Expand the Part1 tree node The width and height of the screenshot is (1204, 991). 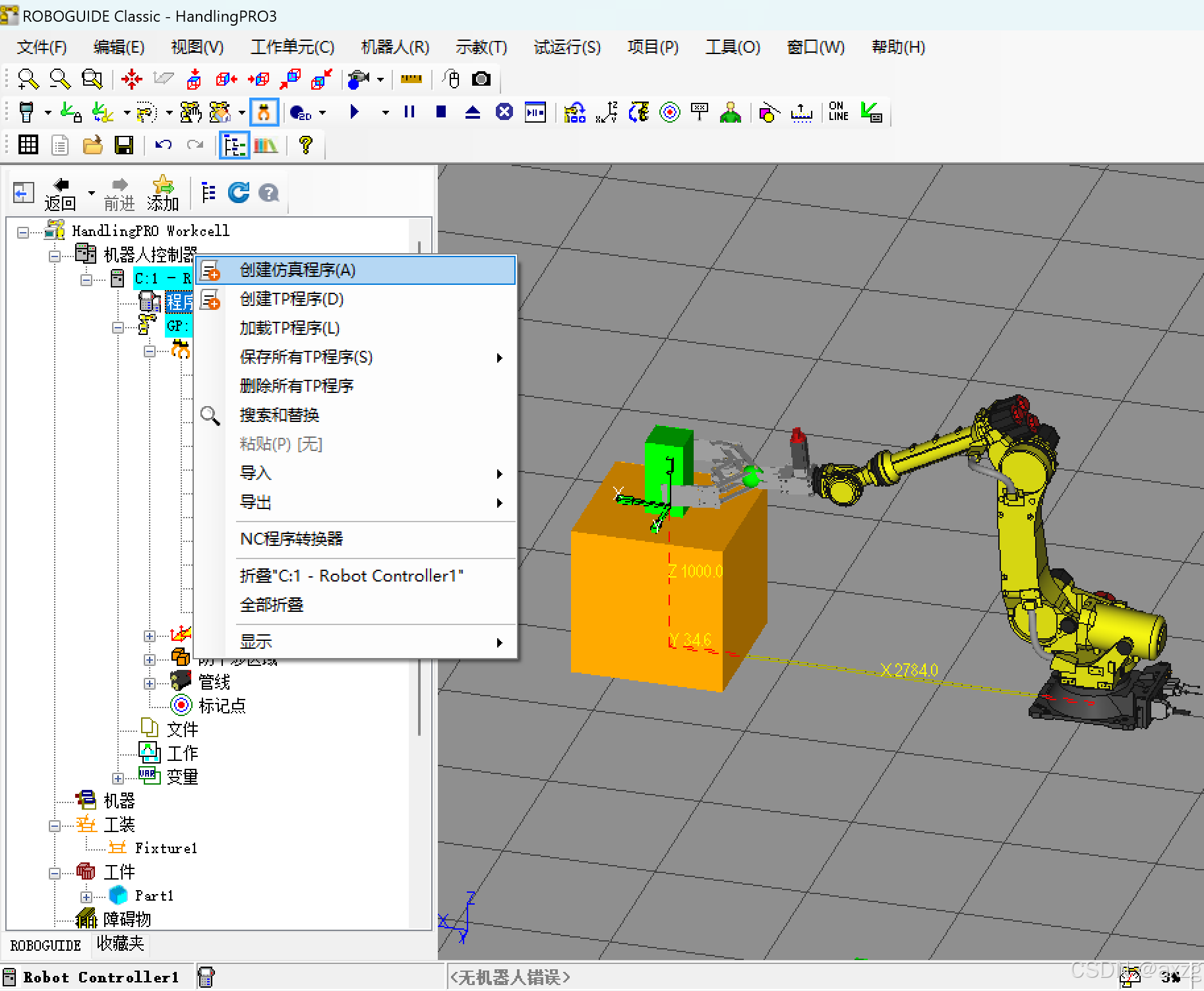pyautogui.click(x=86, y=897)
